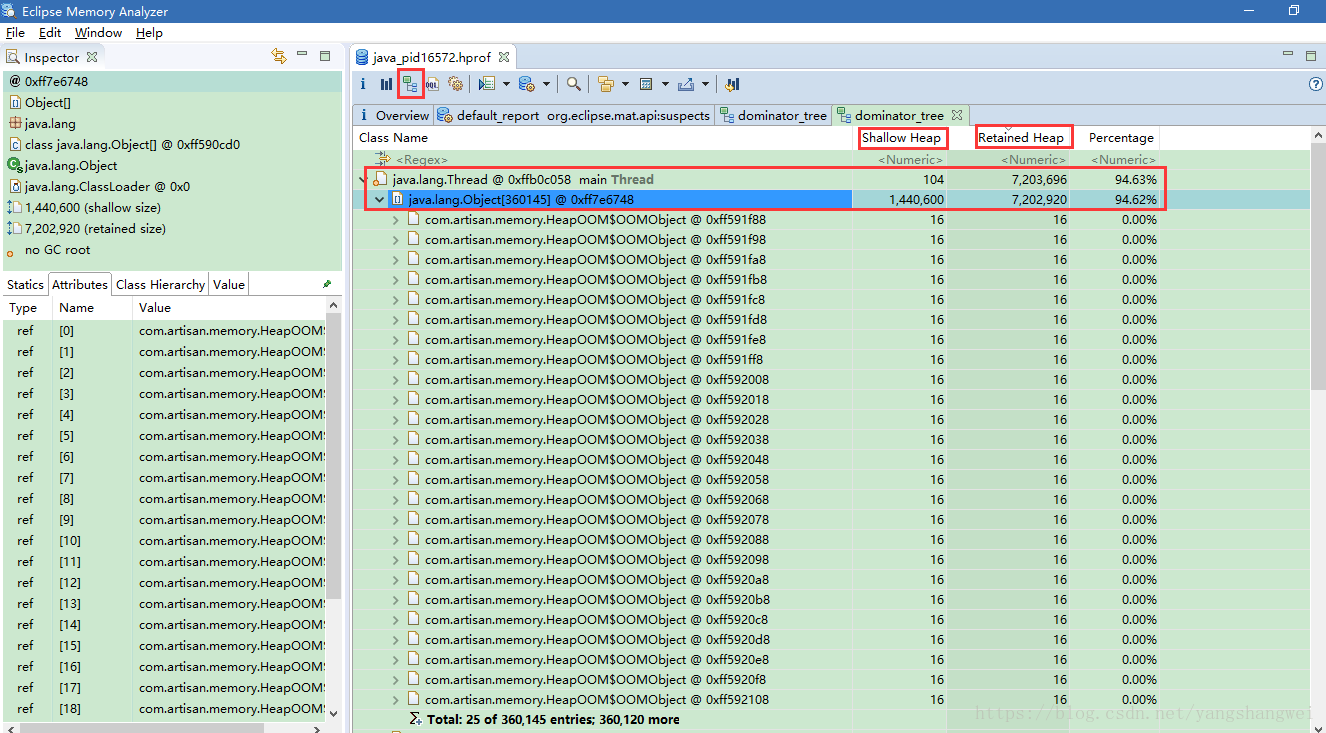
Task: Open the Query Browser dropdown arrow
Action: pos(506,85)
